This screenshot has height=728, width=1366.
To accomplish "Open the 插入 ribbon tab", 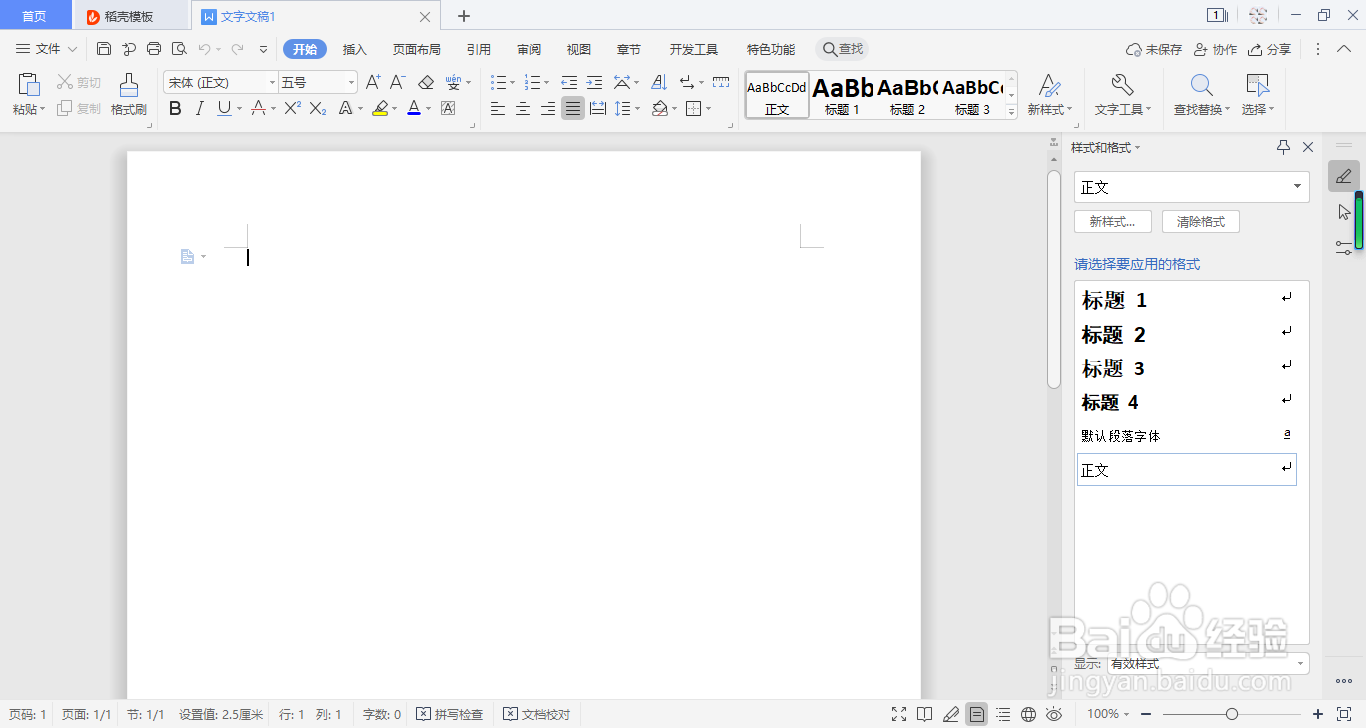I will 355,49.
